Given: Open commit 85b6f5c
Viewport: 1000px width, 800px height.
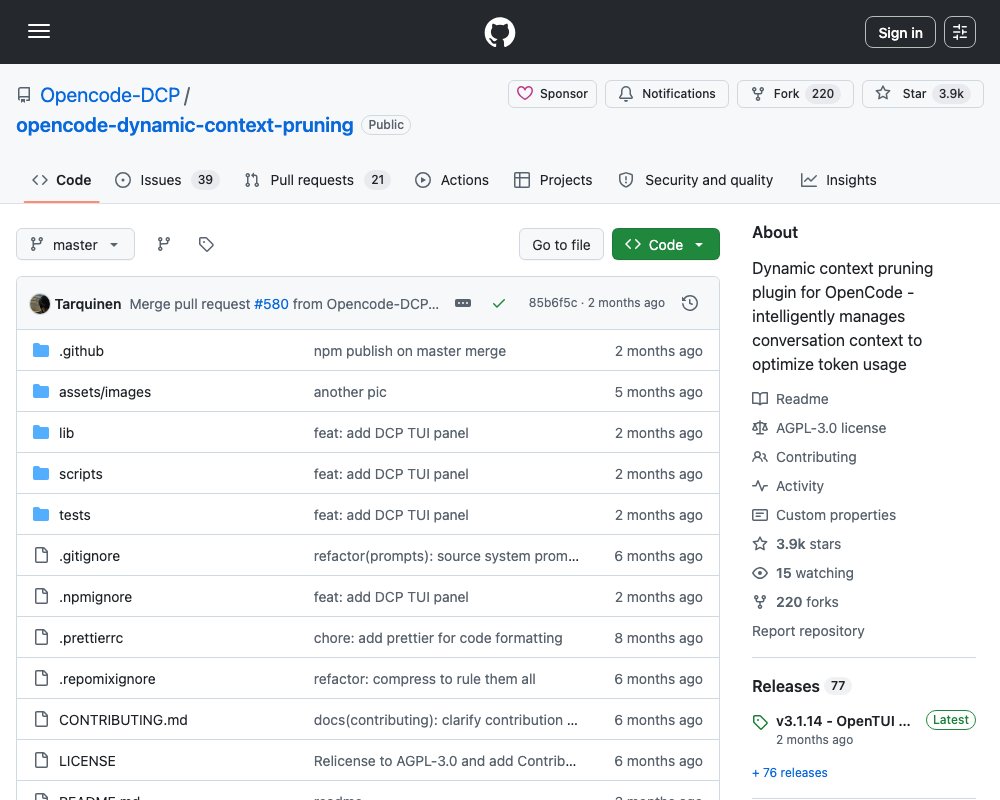Looking at the screenshot, I should [x=552, y=303].
